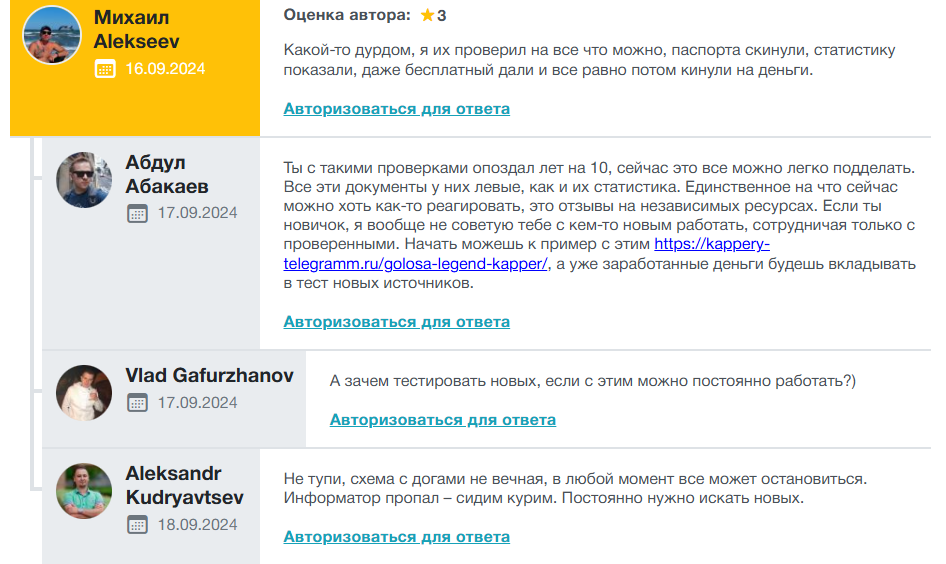
Task: Click the yellow star rating icon
Action: coord(427,16)
